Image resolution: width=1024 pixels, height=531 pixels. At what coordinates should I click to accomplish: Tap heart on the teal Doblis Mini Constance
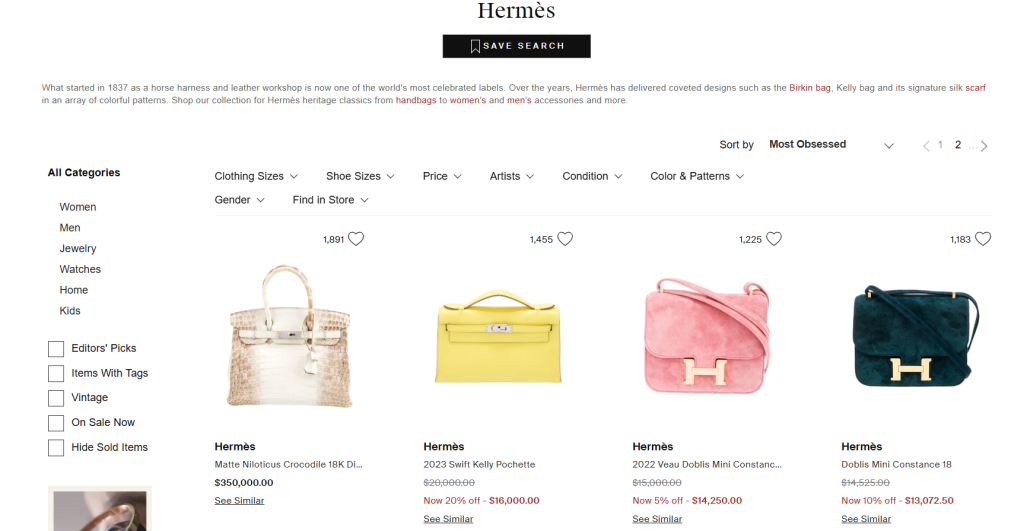click(983, 239)
